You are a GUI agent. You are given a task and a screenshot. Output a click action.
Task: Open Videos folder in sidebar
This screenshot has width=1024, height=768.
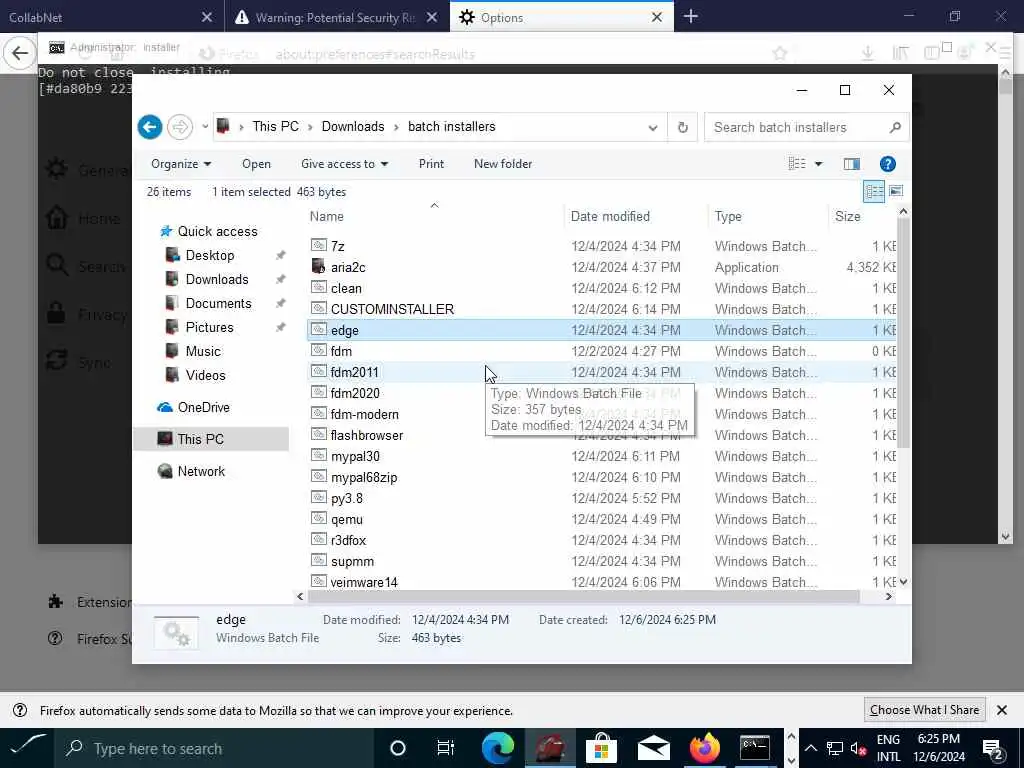[205, 376]
